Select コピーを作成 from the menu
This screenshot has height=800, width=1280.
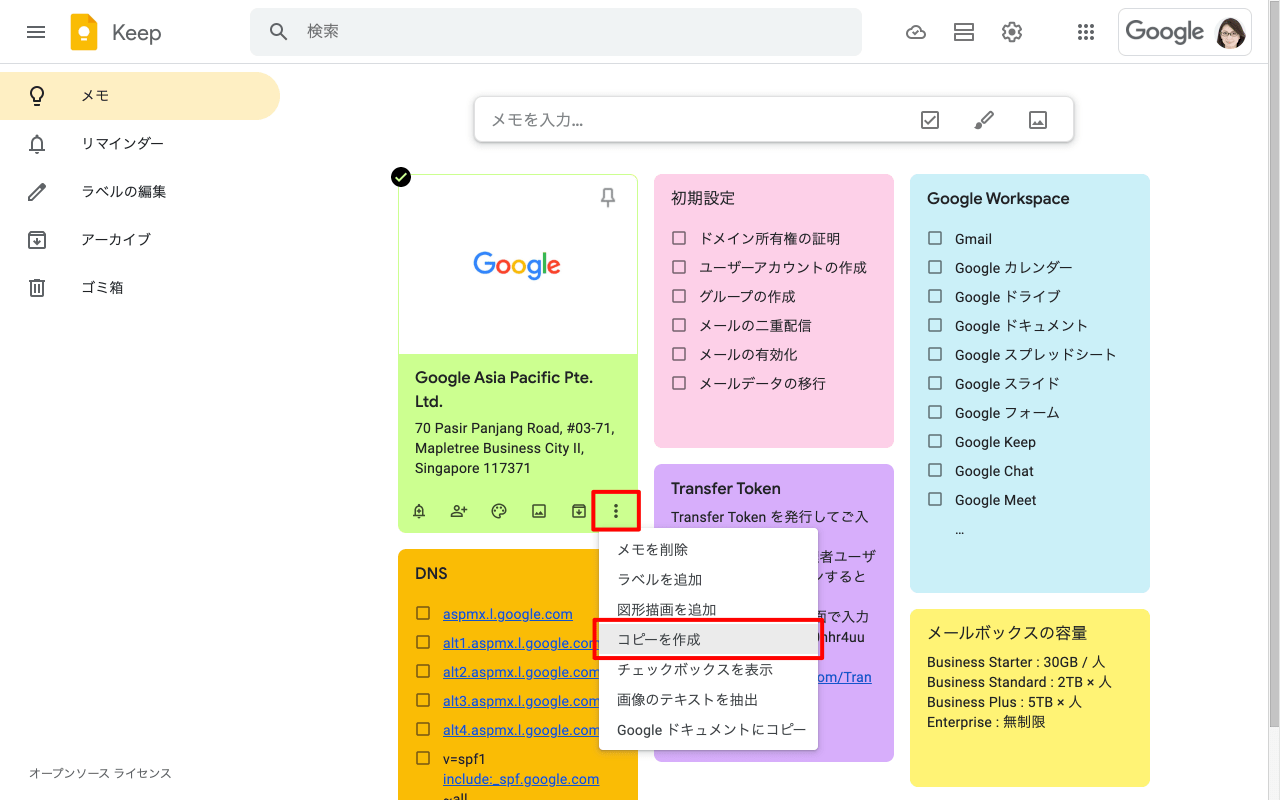[708, 640]
